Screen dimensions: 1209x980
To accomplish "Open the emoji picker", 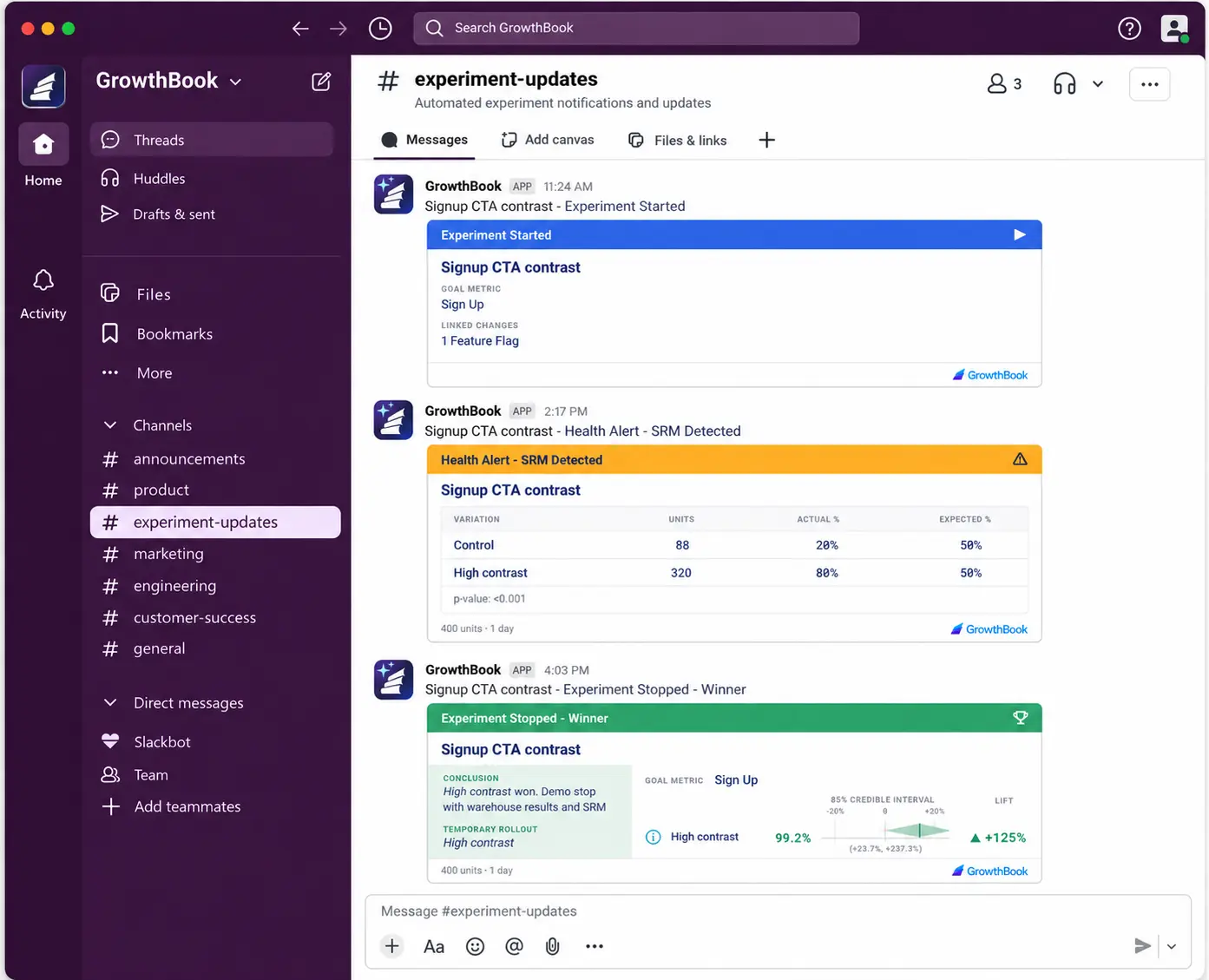I will click(x=475, y=947).
